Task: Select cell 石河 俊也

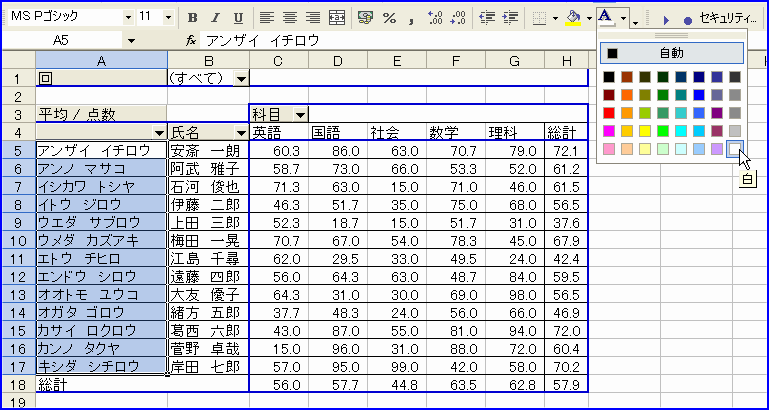Action: [208, 187]
